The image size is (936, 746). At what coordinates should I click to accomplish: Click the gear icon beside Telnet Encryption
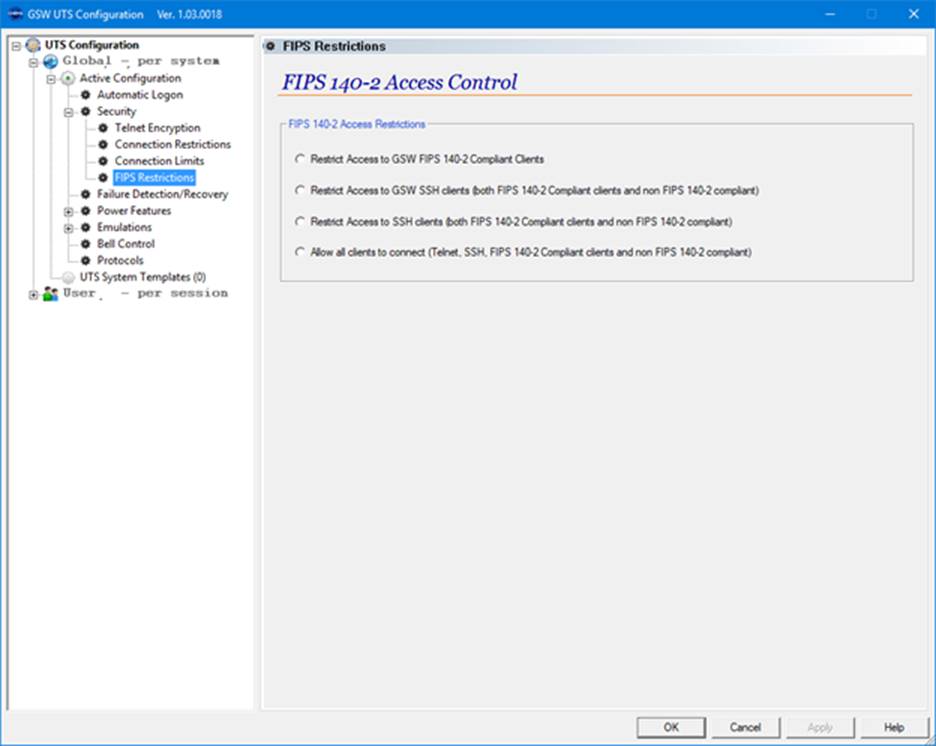point(103,128)
